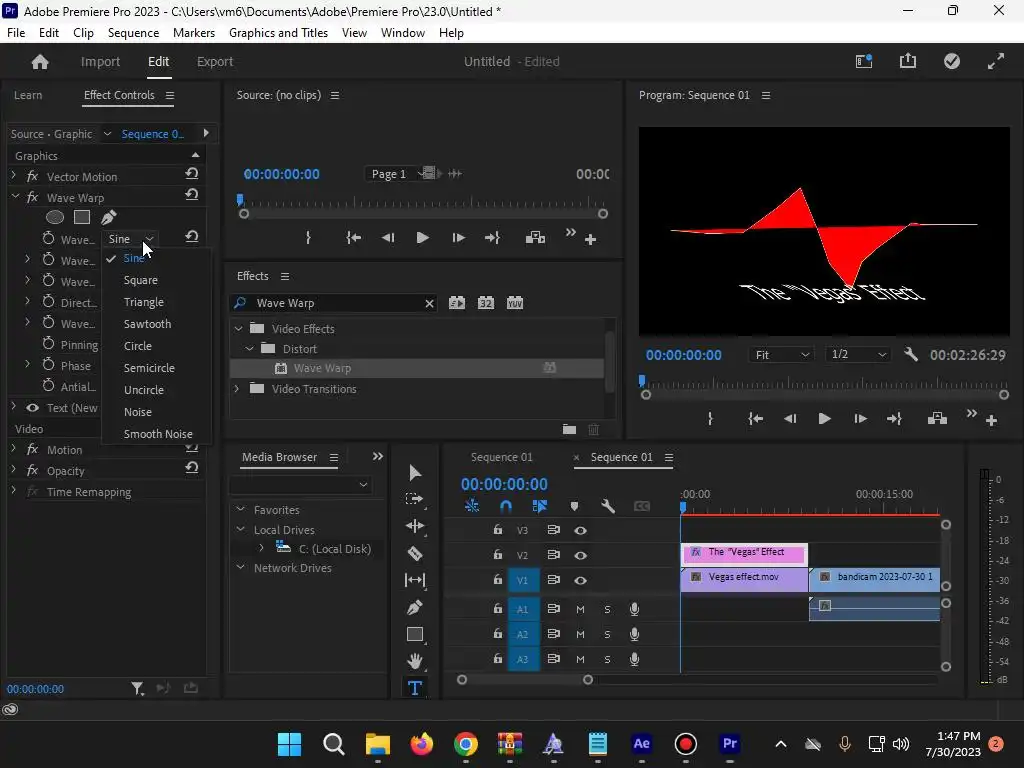This screenshot has width=1024, height=768.
Task: Toggle linked selection in timeline
Action: [539, 506]
